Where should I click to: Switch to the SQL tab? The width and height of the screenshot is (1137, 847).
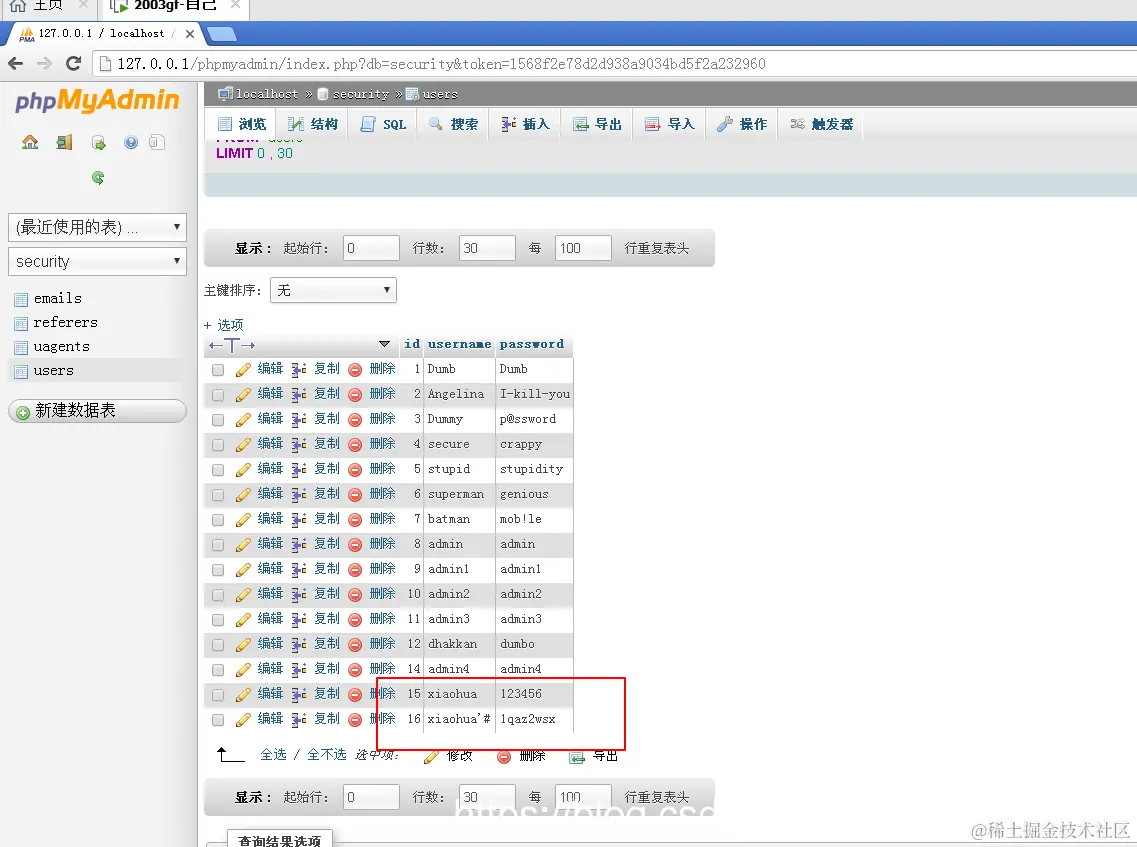tap(384, 124)
